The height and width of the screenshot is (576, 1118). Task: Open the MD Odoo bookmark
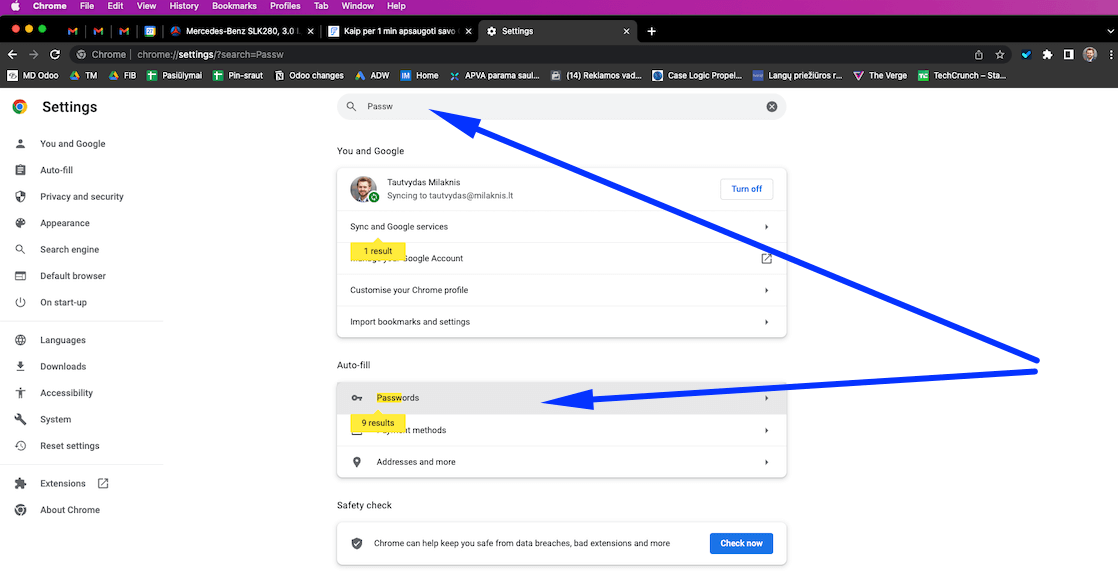pyautogui.click(x=33, y=75)
